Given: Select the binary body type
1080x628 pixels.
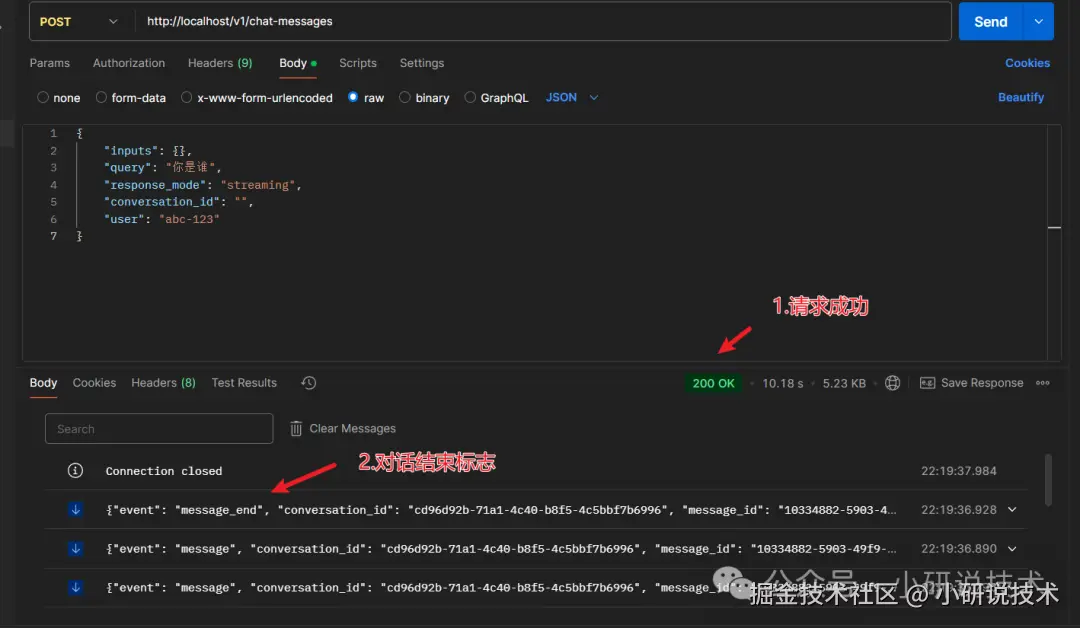Looking at the screenshot, I should click(405, 97).
